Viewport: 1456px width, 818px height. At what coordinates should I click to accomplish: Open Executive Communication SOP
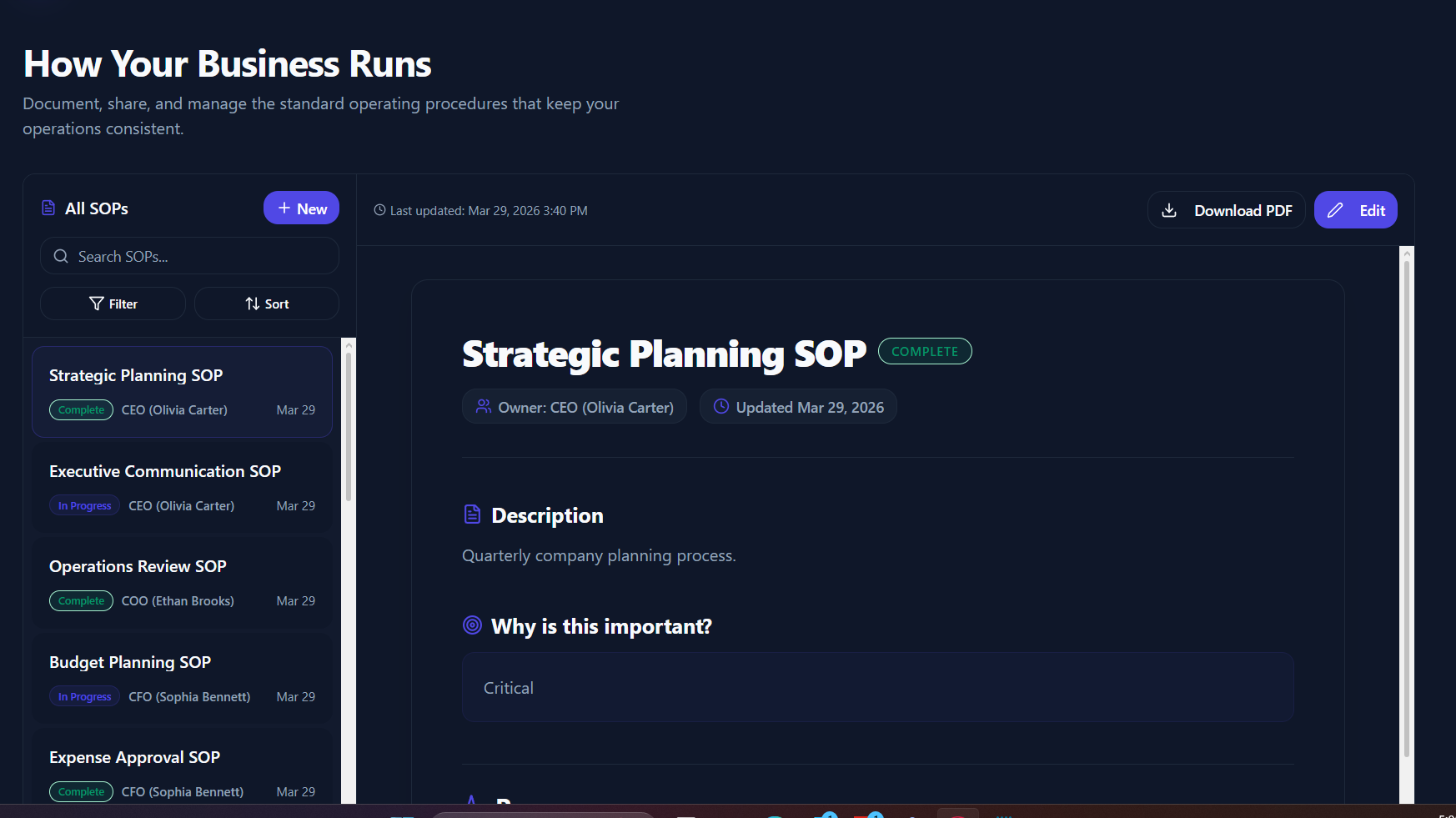click(x=182, y=488)
